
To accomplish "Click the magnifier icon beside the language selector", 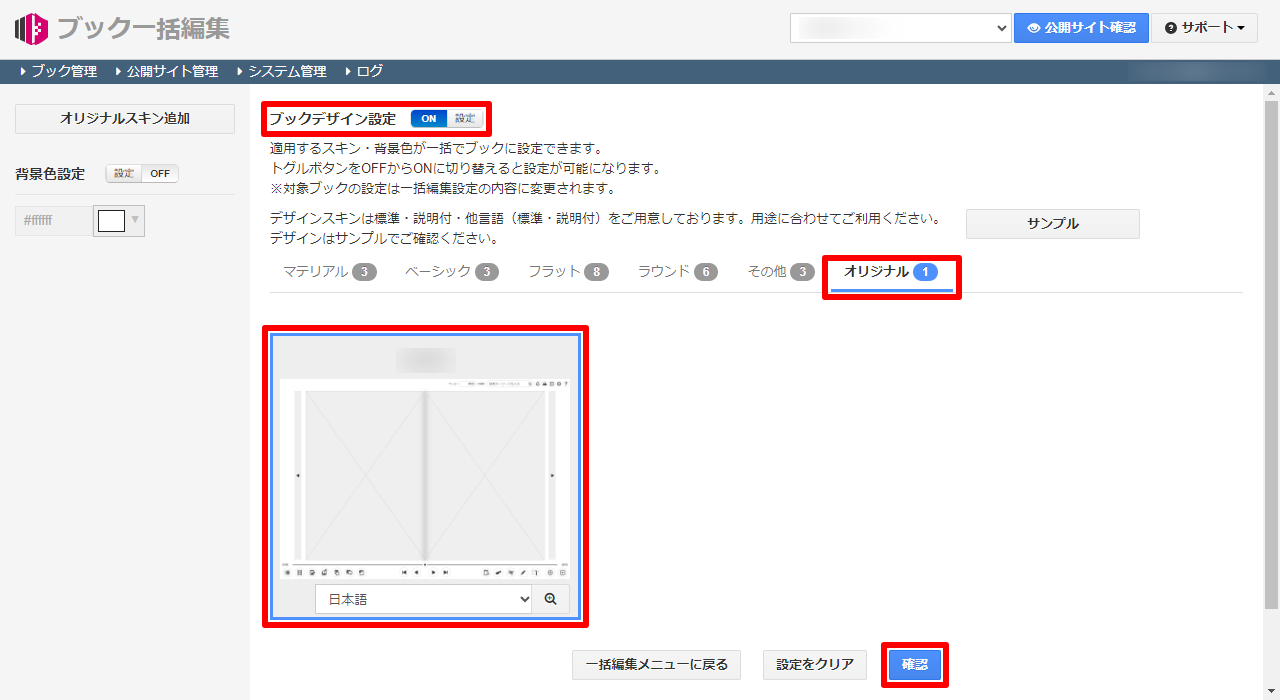I will pos(550,598).
